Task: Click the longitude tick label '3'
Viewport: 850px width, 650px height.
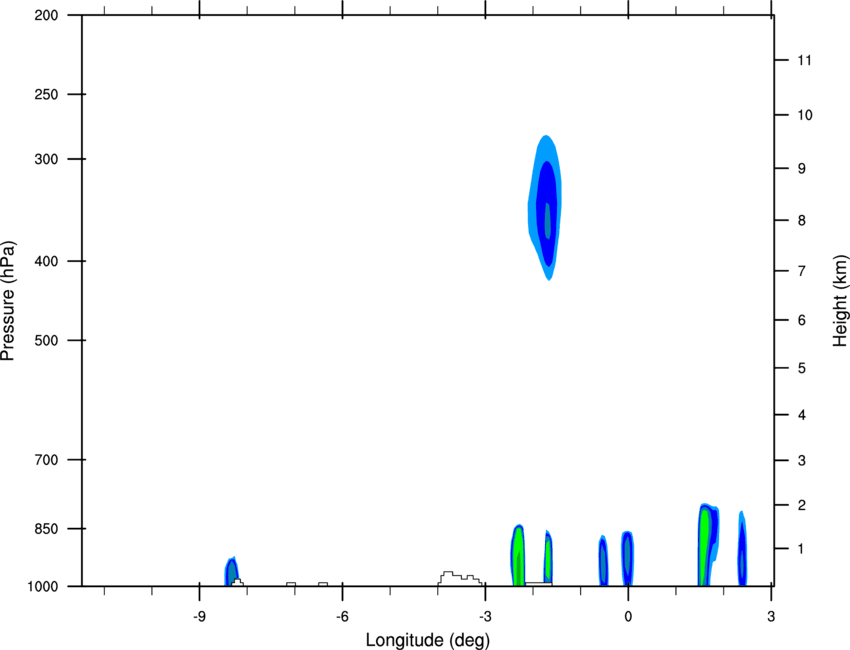Action: [771, 617]
